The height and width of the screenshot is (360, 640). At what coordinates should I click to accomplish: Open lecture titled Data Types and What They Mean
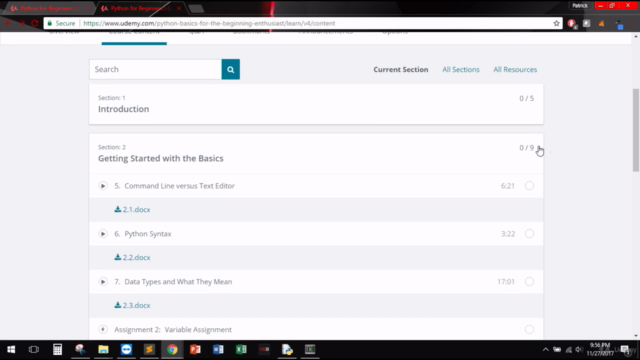[178, 282]
